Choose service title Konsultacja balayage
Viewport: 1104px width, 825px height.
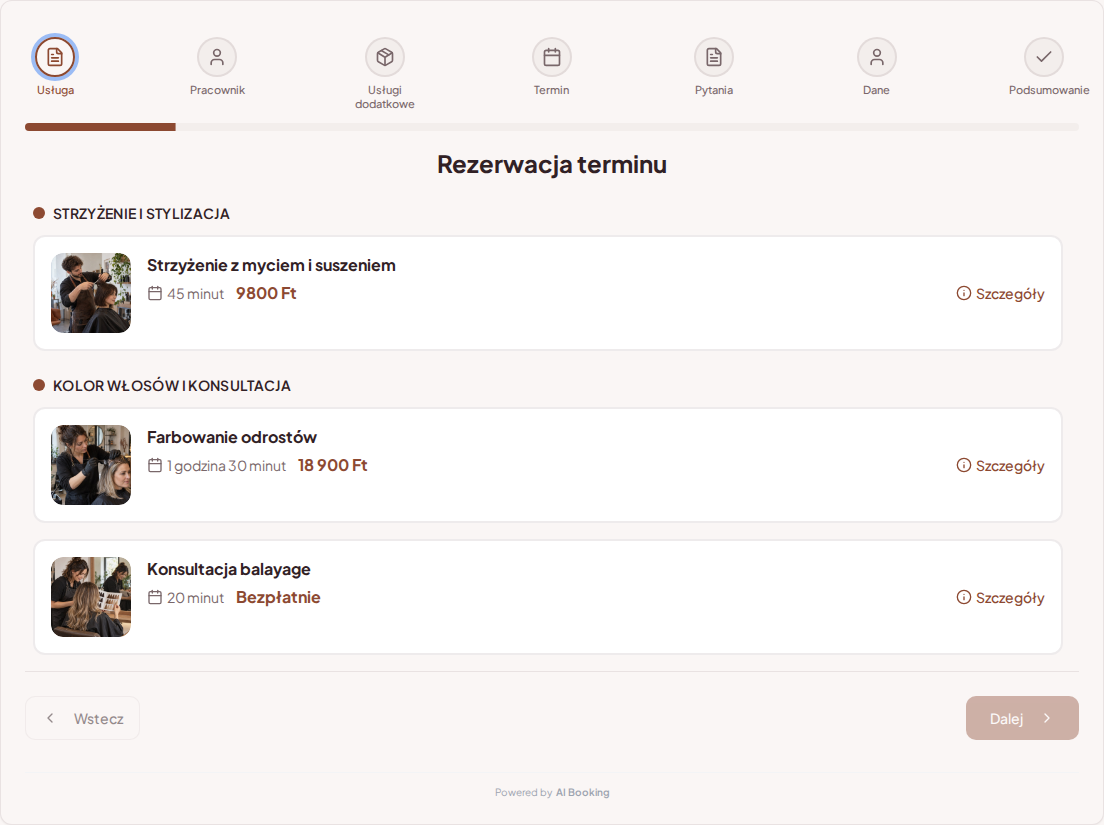point(229,569)
